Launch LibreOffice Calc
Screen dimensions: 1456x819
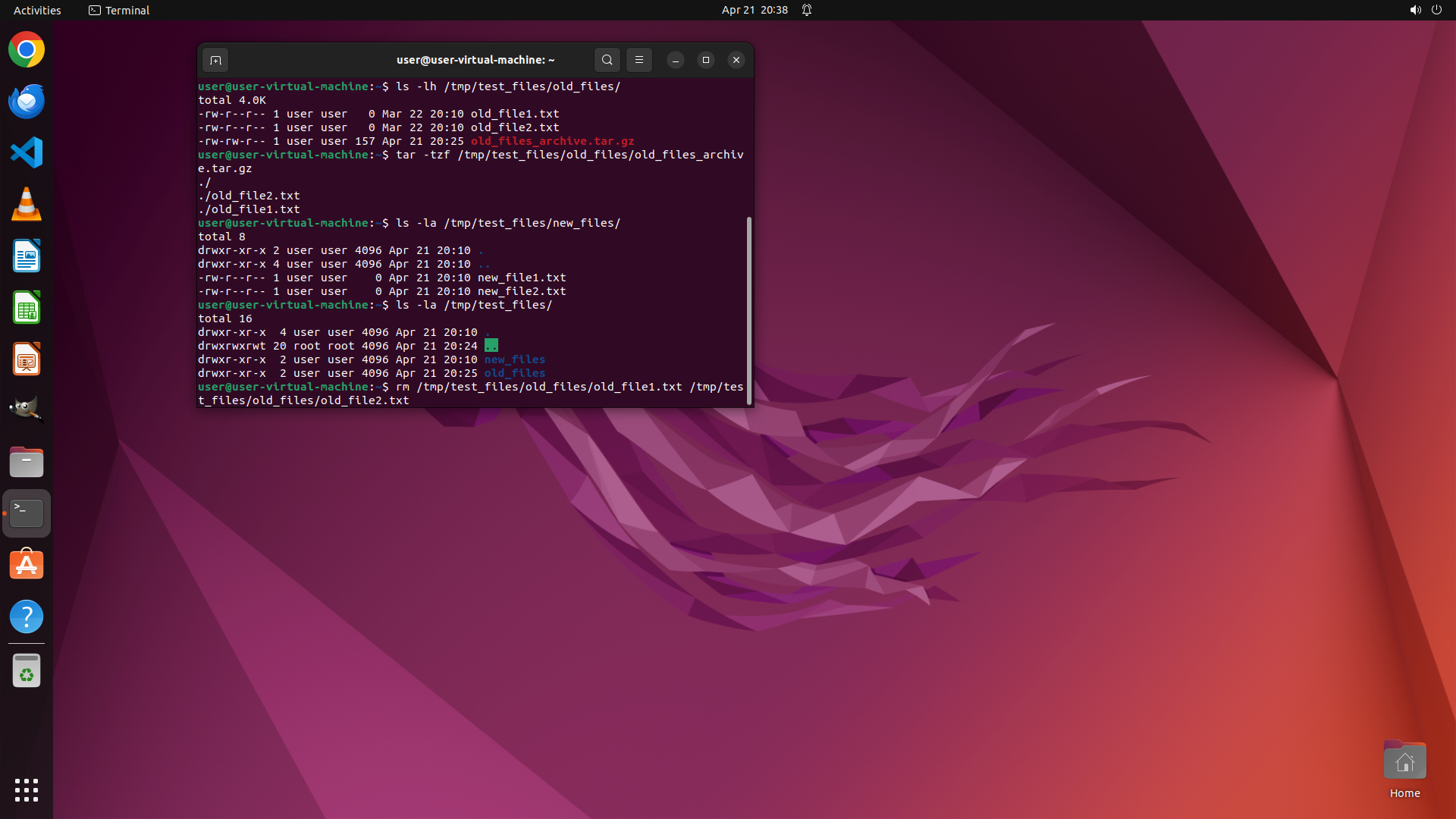click(x=27, y=307)
